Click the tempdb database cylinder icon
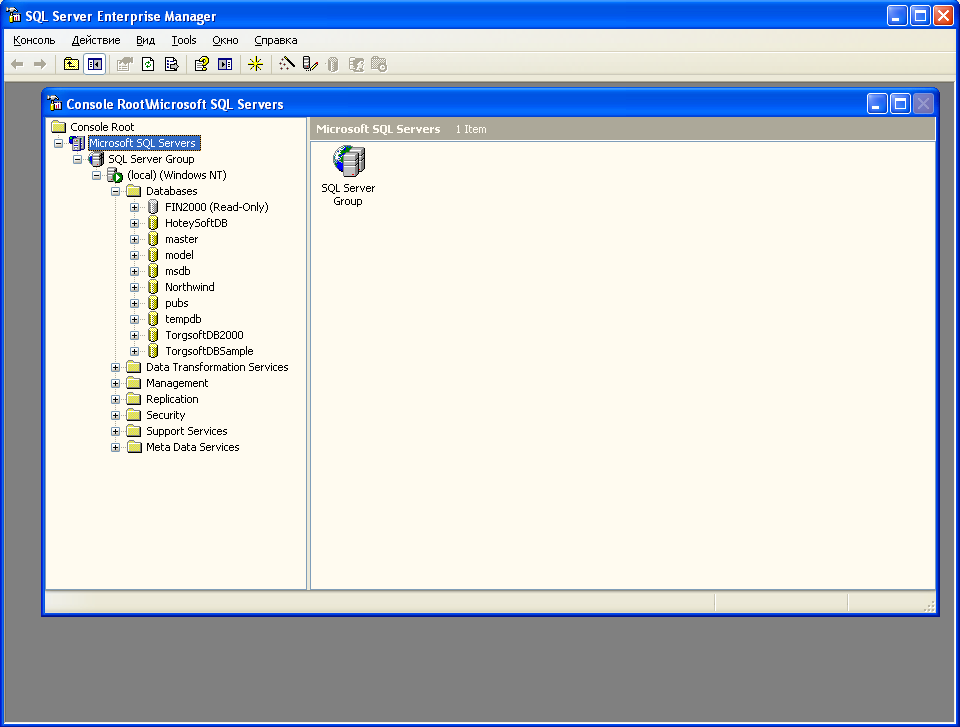The height and width of the screenshot is (727, 960). (153, 319)
